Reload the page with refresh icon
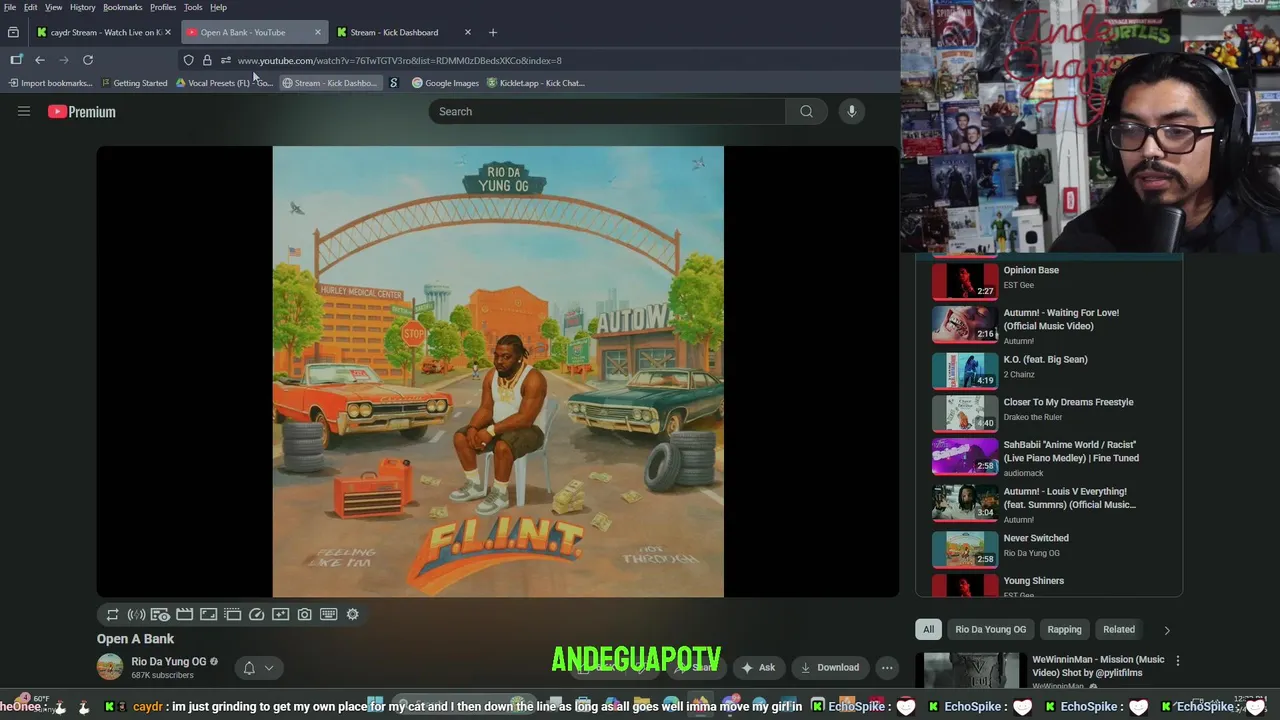 pyautogui.click(x=88, y=60)
